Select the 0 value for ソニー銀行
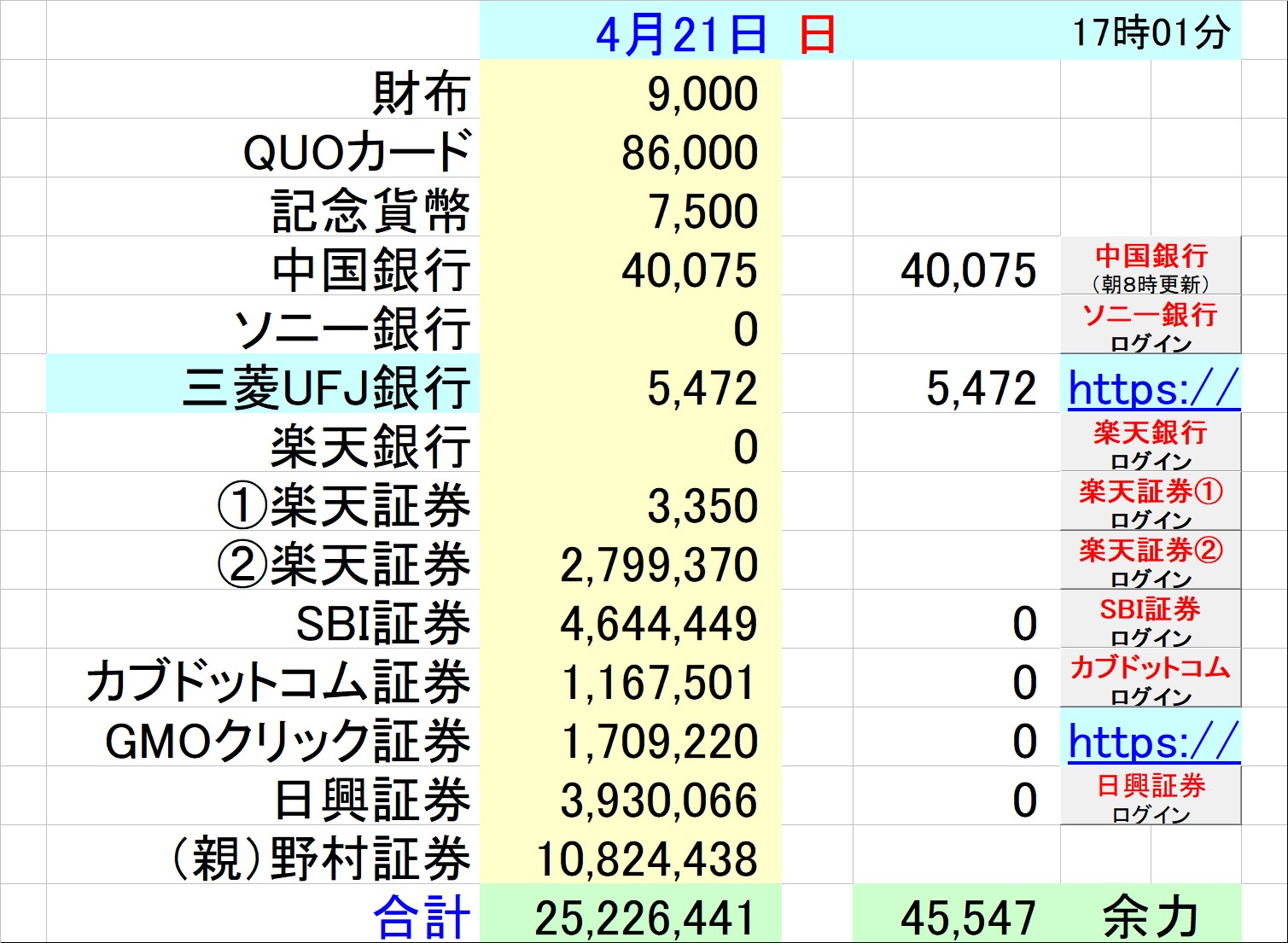The image size is (1288, 943). (x=631, y=324)
